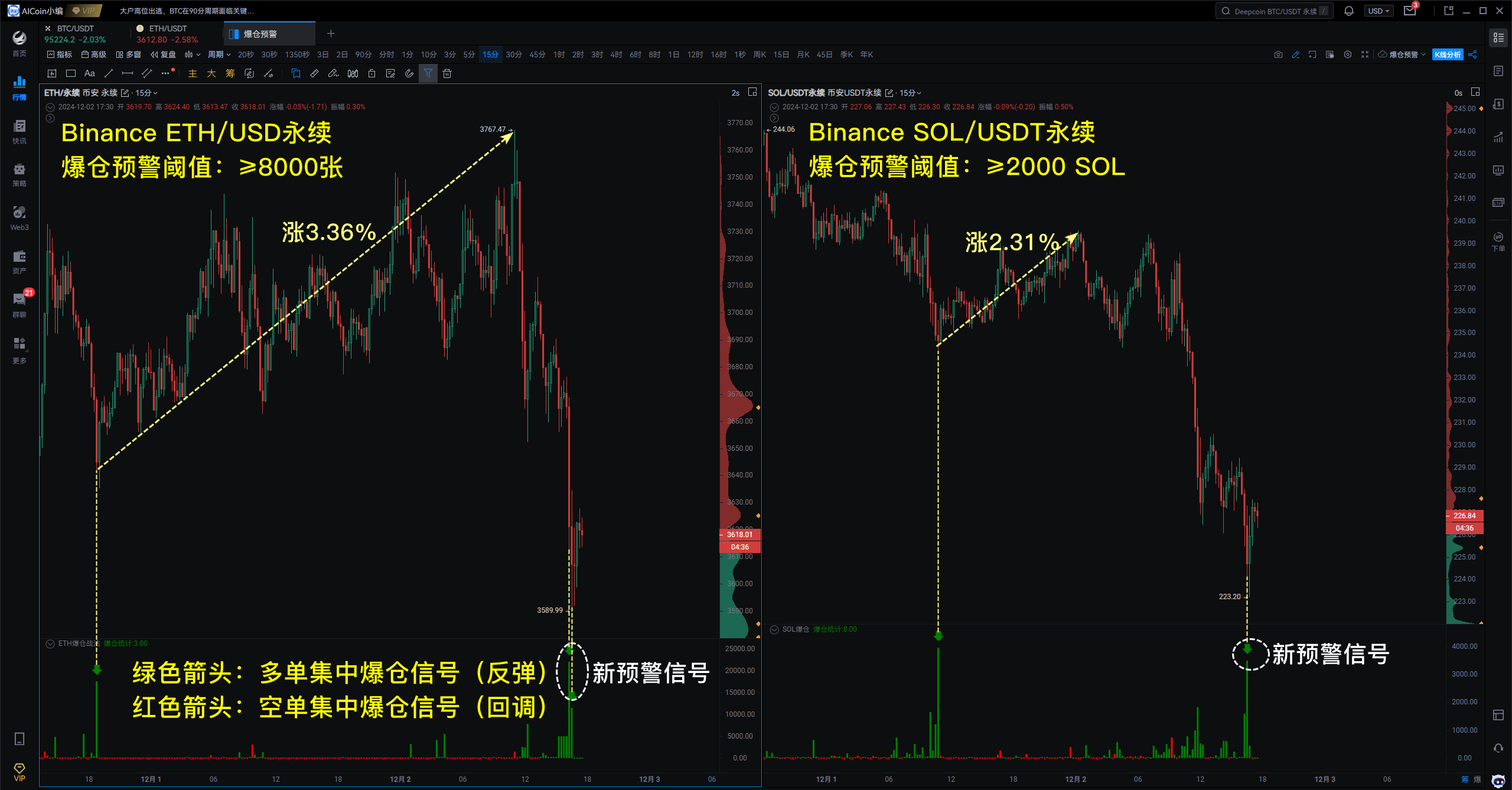This screenshot has width=1512, height=790.
Task: Toggle the fullscreen collapse arrows icon
Action: [1365, 54]
